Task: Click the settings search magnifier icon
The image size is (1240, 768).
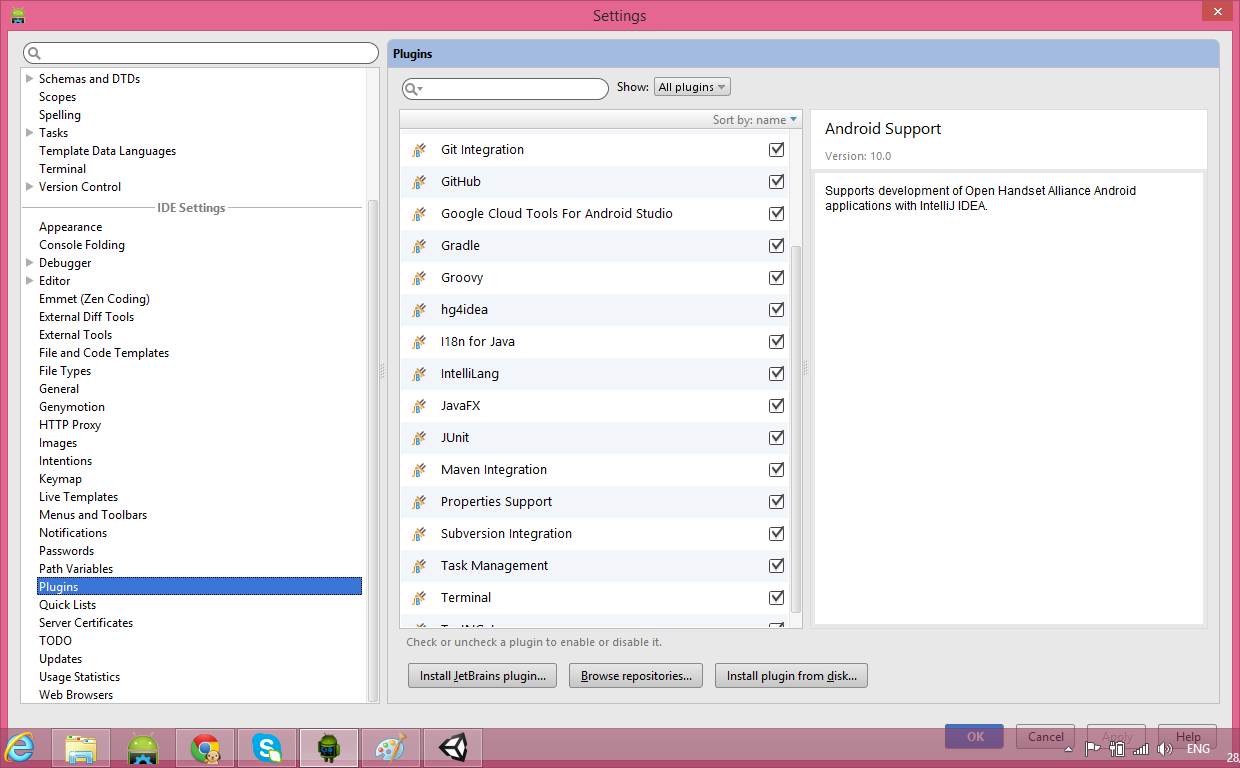Action: (34, 53)
